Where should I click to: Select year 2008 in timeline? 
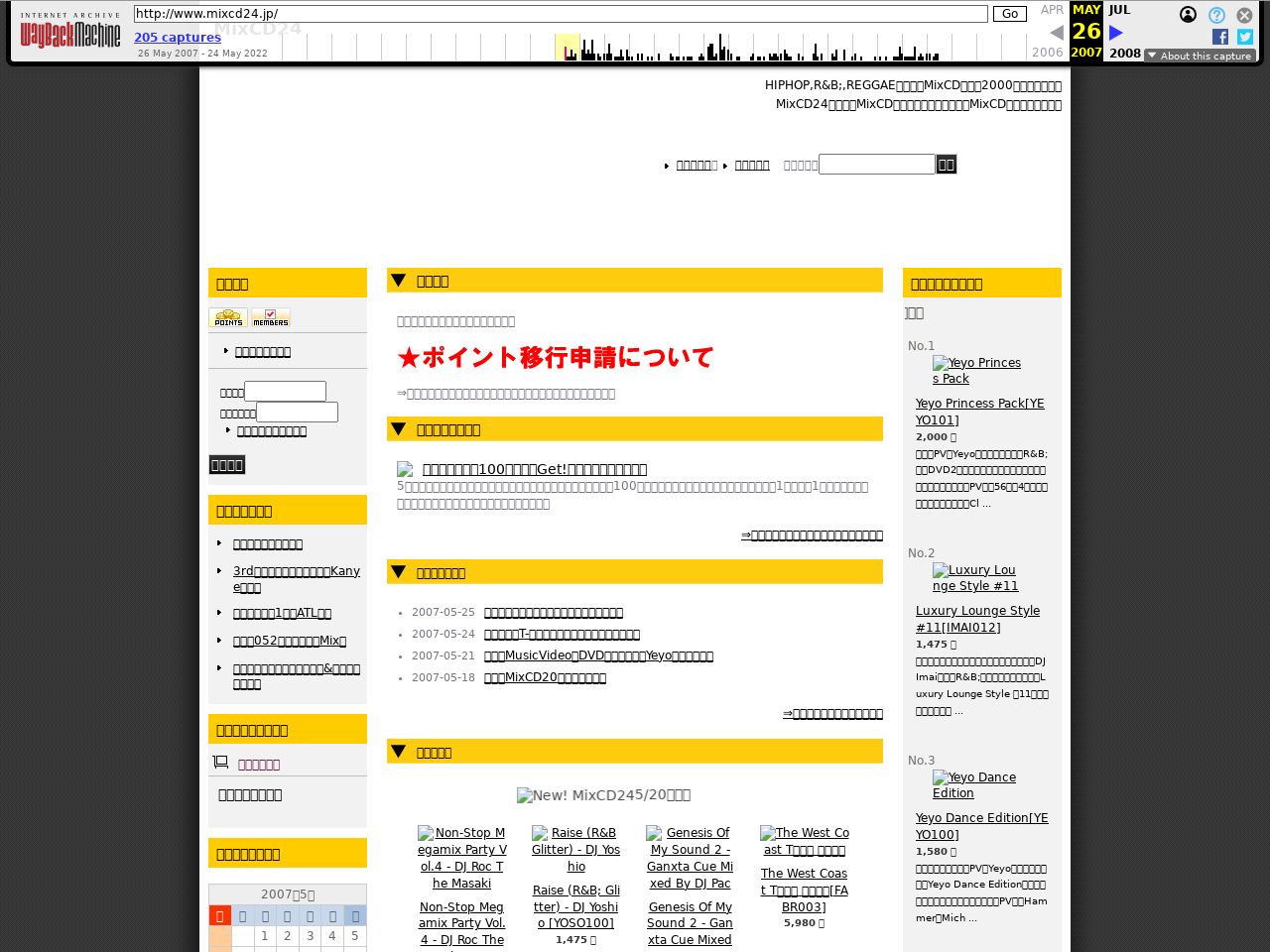(1124, 53)
